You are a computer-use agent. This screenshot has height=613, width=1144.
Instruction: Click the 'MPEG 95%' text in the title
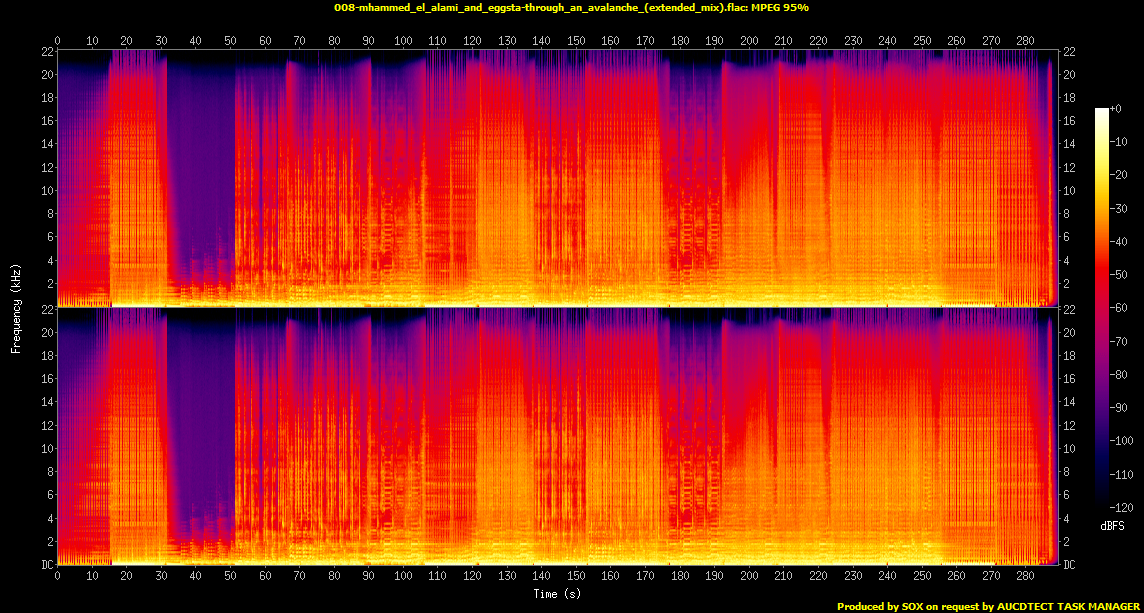click(x=780, y=8)
